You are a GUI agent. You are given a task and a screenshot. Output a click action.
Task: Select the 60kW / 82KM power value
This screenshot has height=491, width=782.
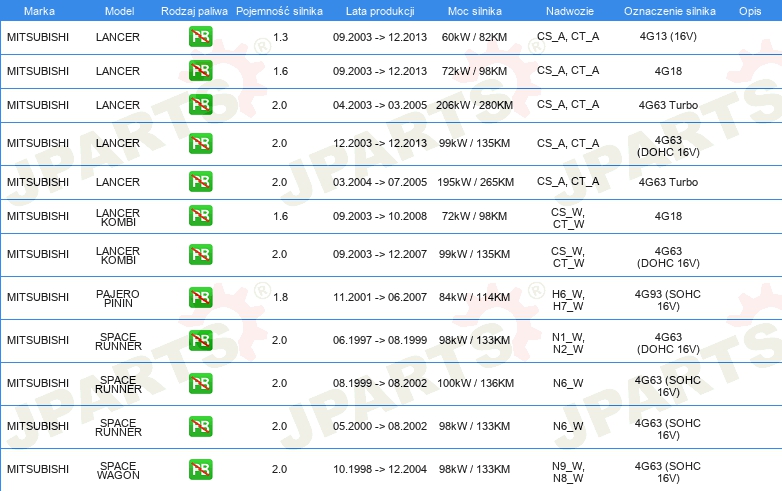474,37
